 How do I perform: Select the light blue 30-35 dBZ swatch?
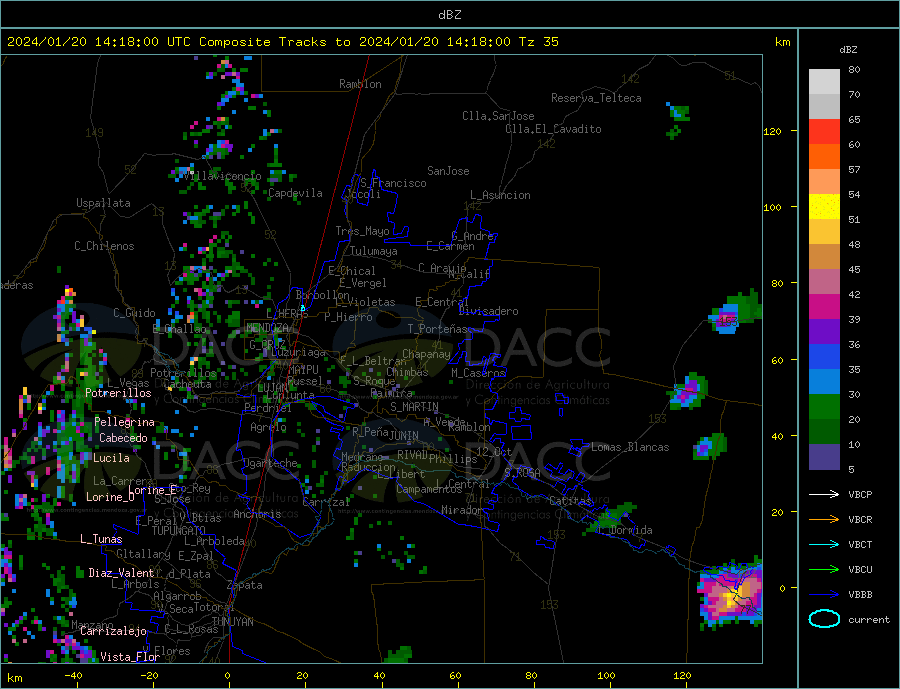coord(824,382)
